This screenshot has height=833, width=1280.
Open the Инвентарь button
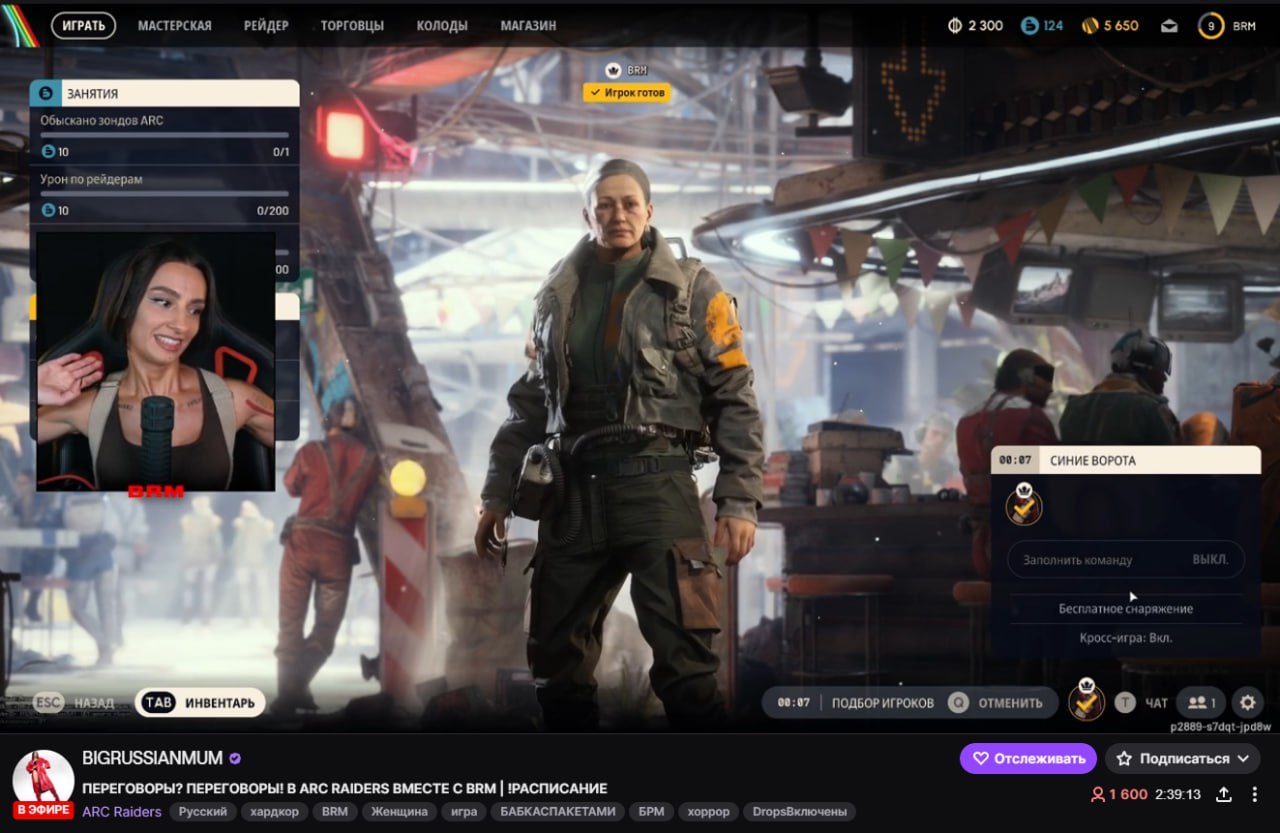coord(200,703)
